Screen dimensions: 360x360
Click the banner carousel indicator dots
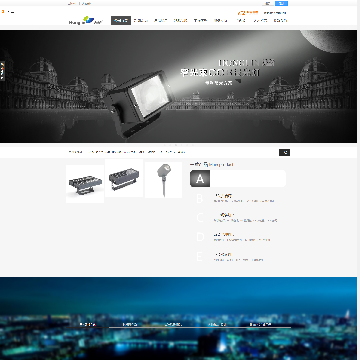[178, 145]
